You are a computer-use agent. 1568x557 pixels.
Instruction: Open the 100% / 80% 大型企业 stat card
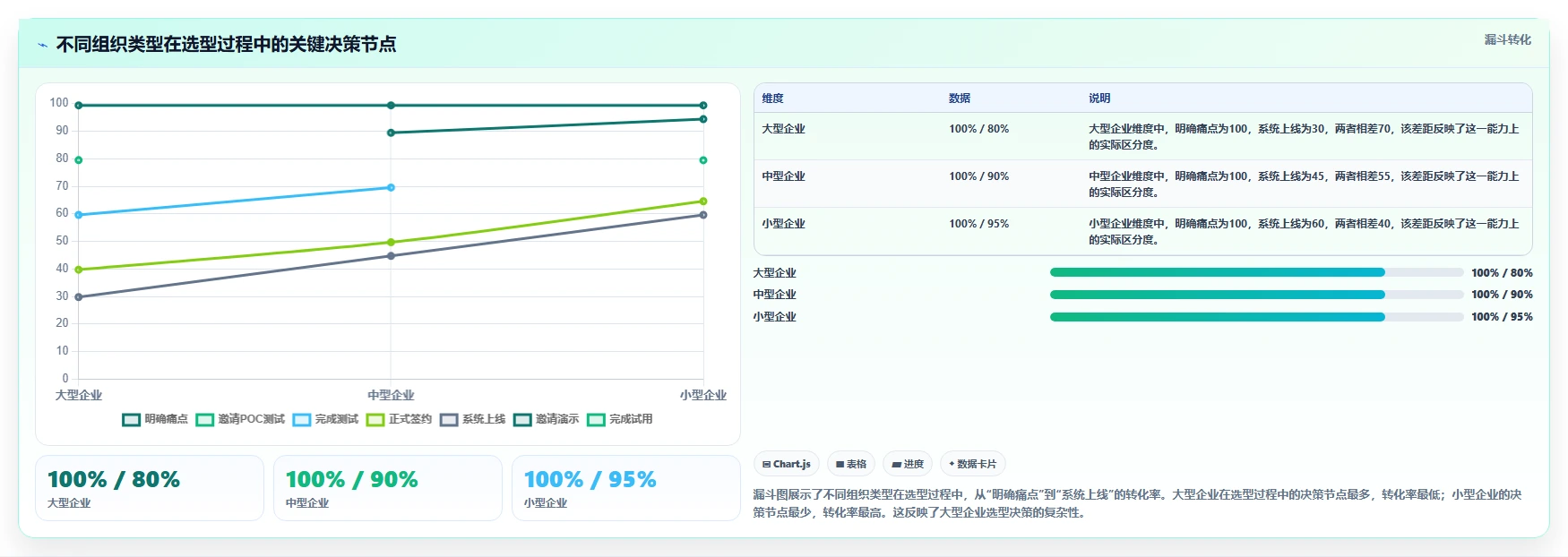pyautogui.click(x=150, y=488)
